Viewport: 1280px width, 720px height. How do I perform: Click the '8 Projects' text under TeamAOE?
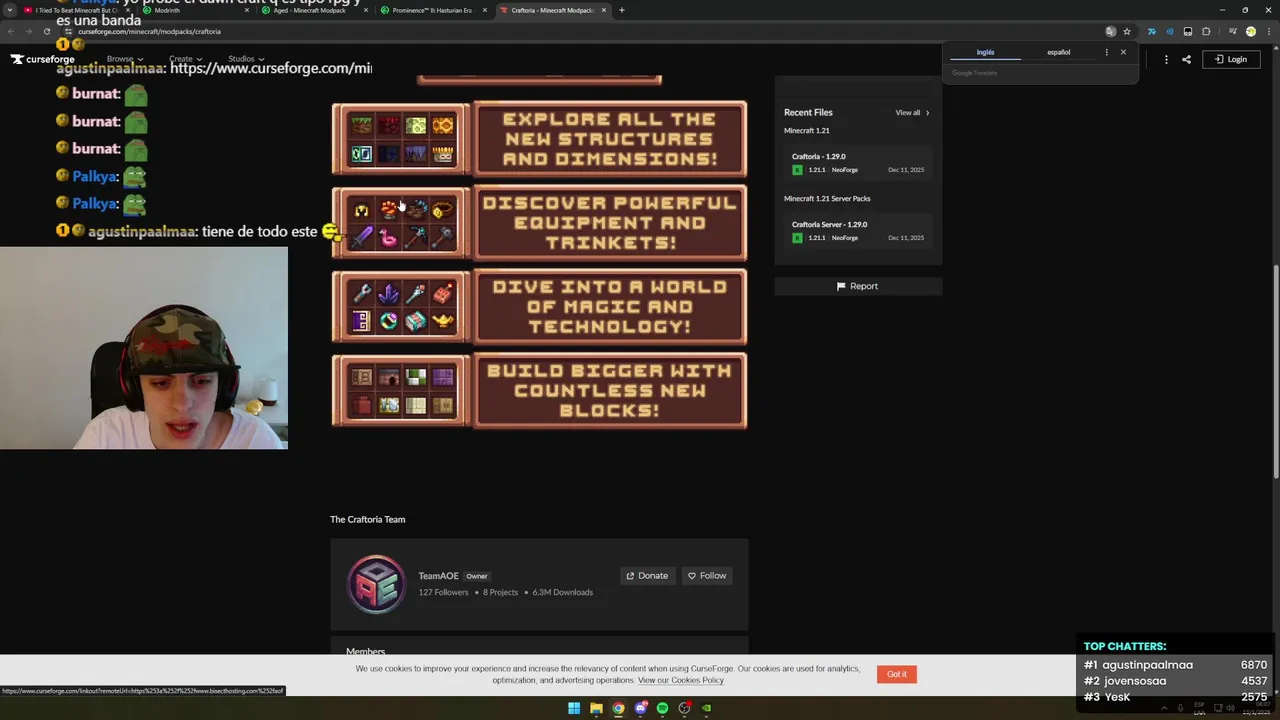point(500,592)
